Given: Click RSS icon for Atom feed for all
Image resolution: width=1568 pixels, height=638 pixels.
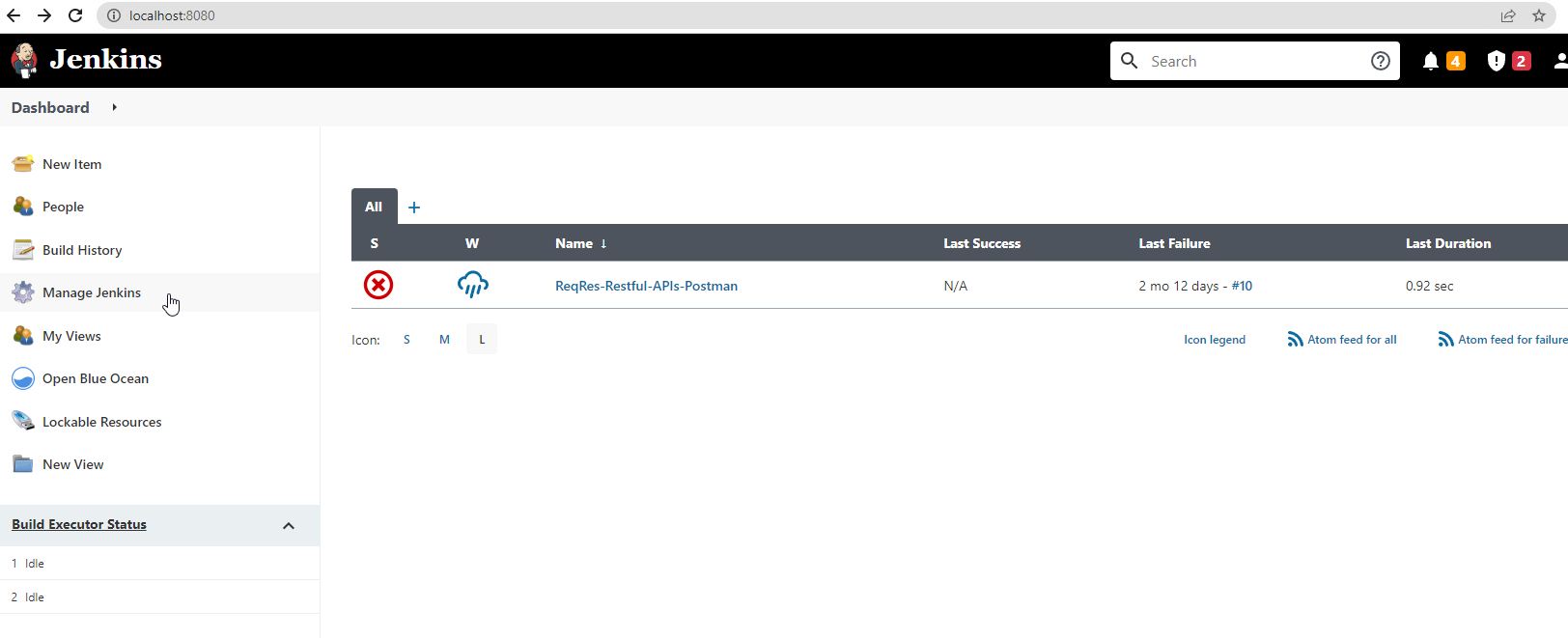Looking at the screenshot, I should point(1295,339).
